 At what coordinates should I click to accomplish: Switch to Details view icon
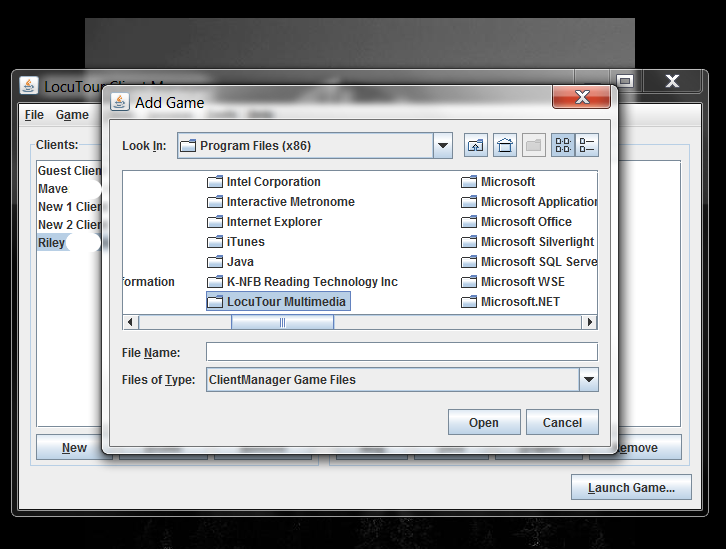click(x=588, y=146)
